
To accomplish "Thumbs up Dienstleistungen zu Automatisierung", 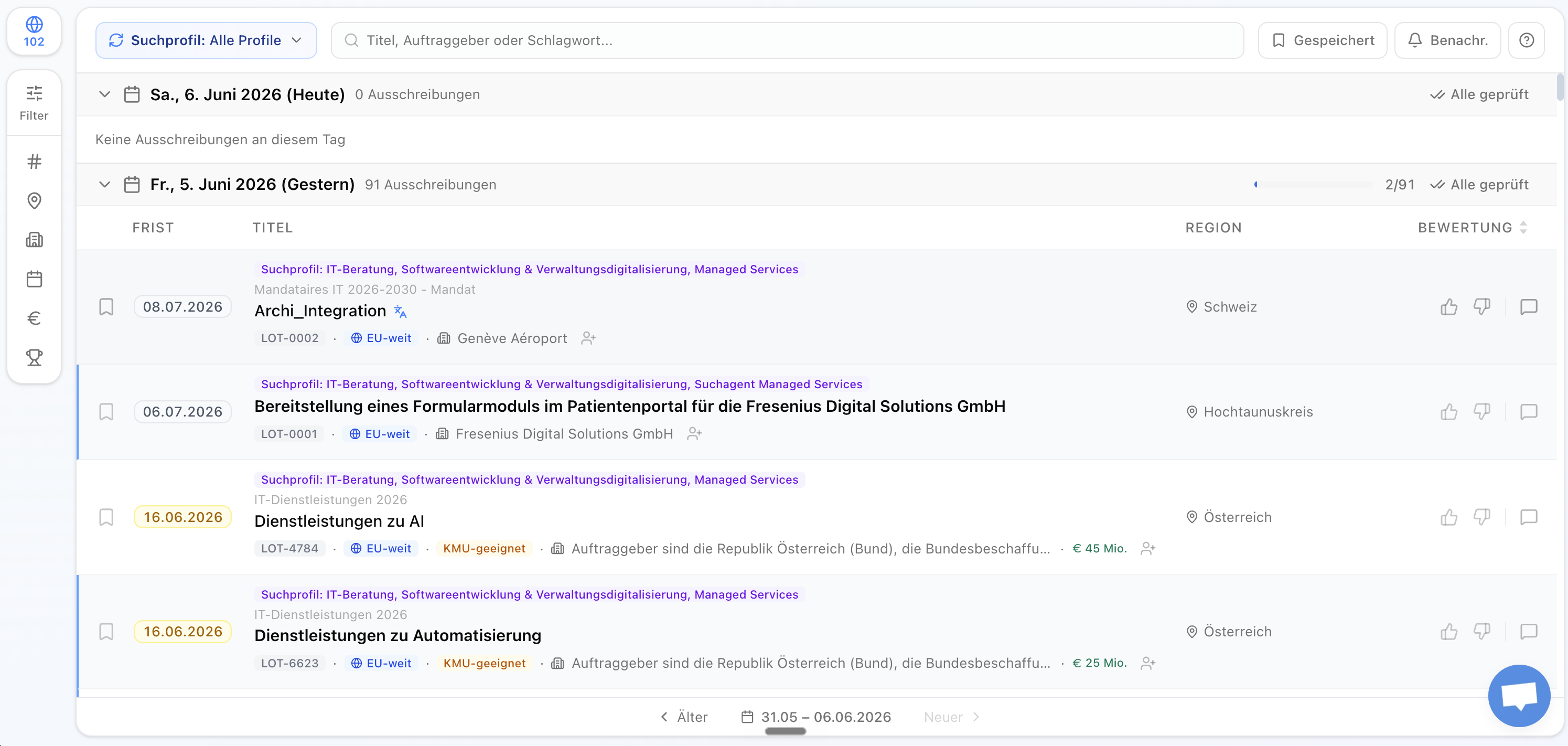I will pos(1448,632).
